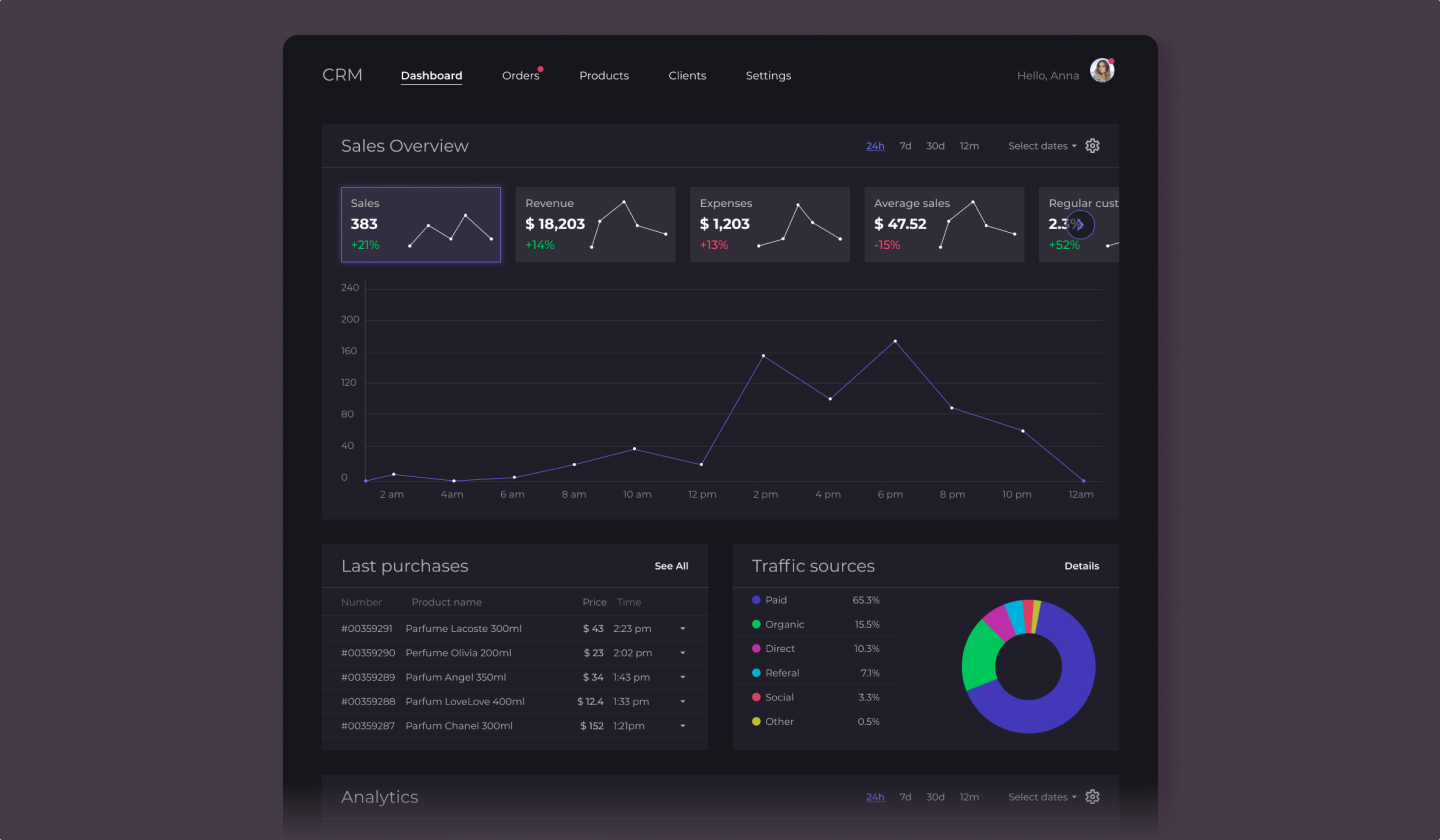Select 7d range in Analytics
Viewport: 1440px width, 840px height.
pos(905,797)
